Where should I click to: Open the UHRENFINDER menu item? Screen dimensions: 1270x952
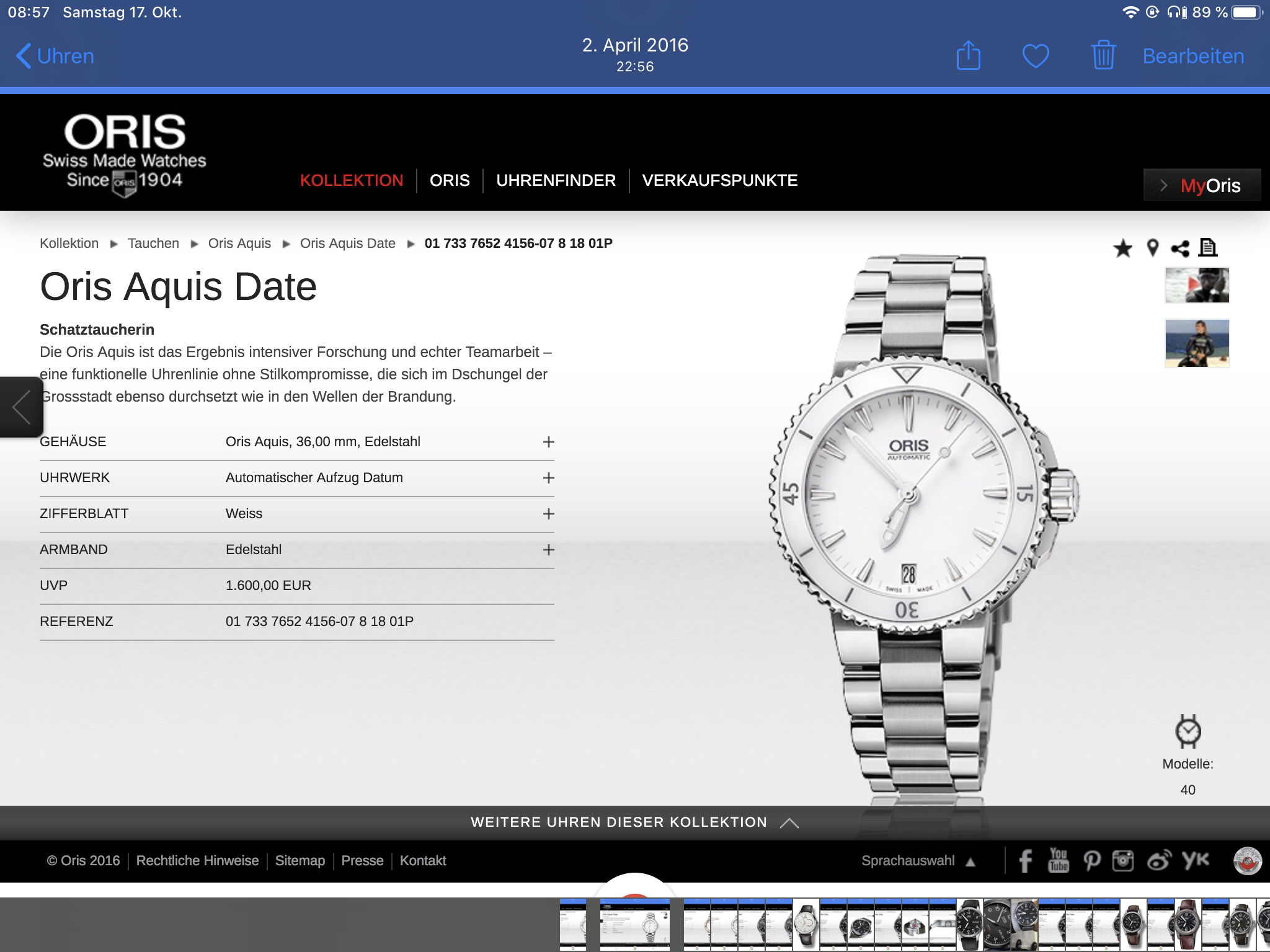[x=556, y=180]
